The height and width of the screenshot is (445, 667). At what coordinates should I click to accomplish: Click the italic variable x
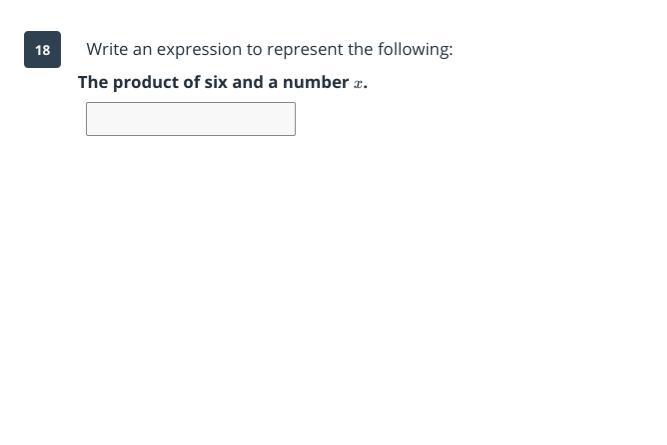coord(358,83)
